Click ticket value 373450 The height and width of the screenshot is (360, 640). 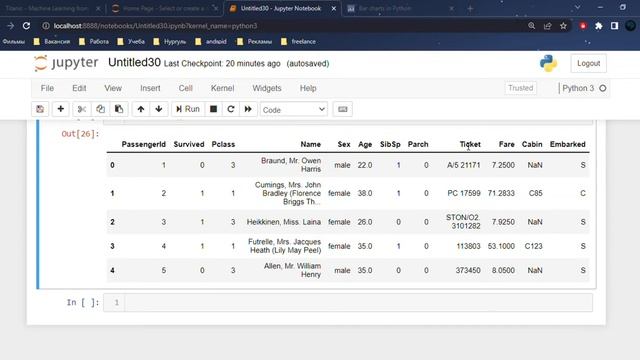click(468, 270)
